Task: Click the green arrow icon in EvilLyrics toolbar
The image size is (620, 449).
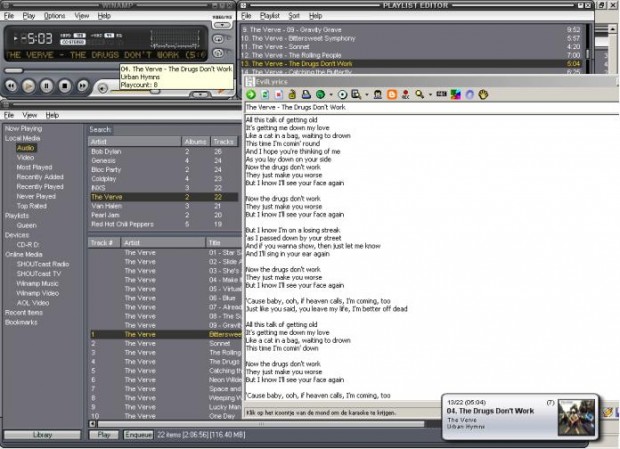Action: (251, 94)
